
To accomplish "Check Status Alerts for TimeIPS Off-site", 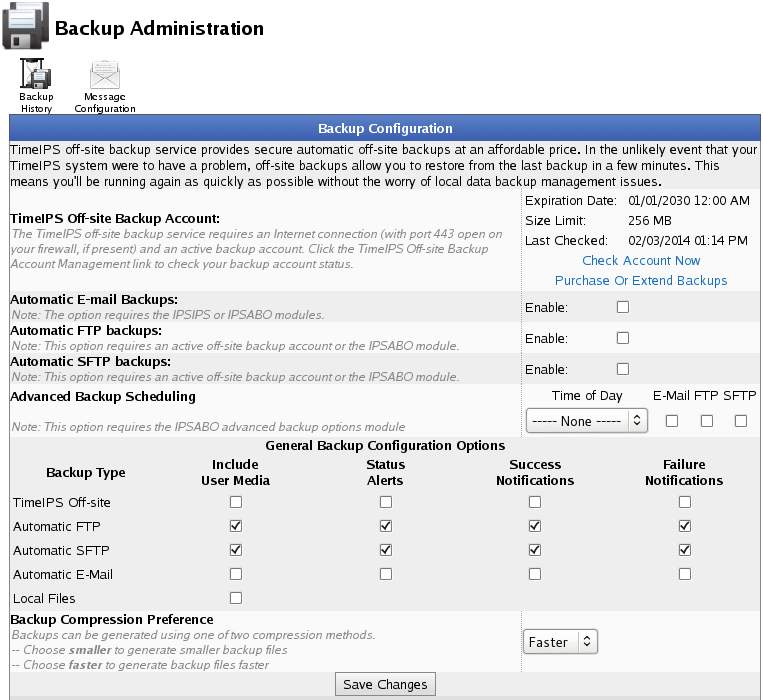I will [x=386, y=502].
